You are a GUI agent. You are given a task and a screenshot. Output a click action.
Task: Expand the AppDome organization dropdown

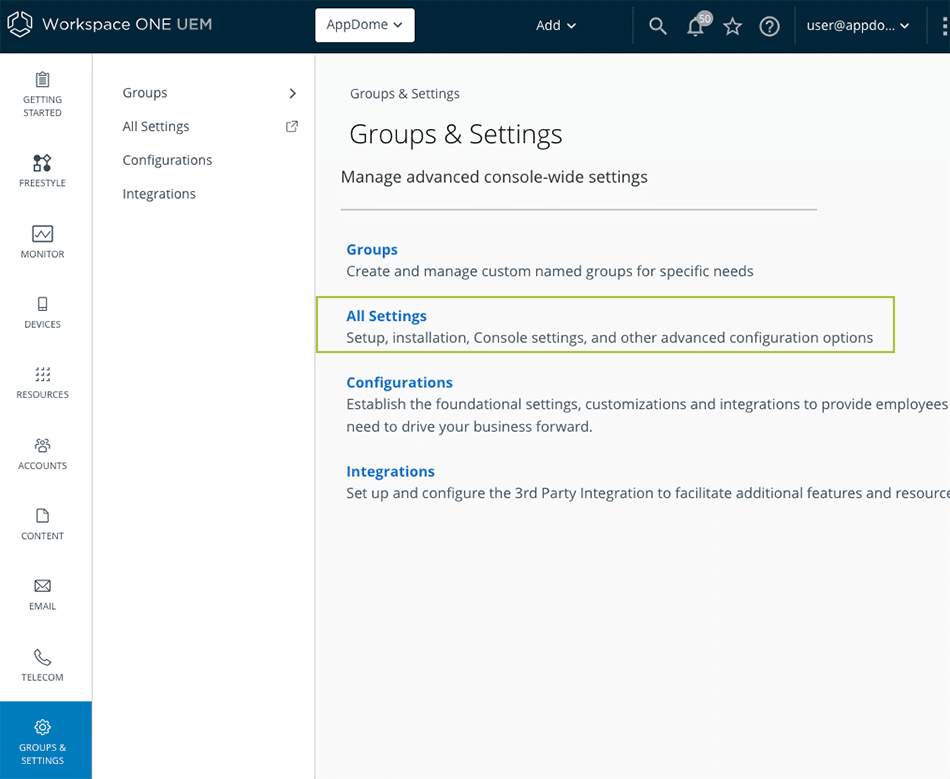pos(364,25)
